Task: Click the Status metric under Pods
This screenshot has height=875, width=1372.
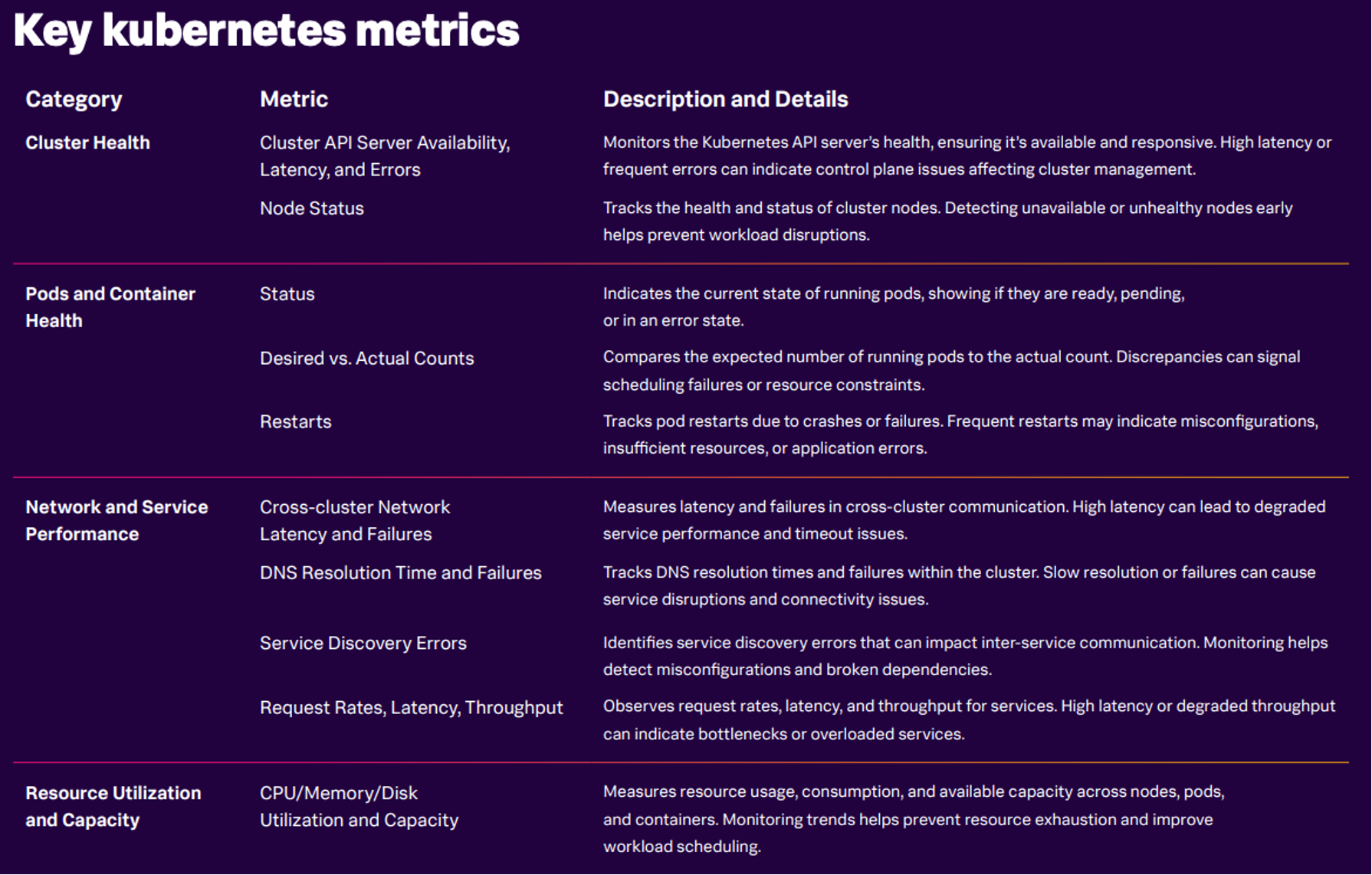Action: [287, 294]
